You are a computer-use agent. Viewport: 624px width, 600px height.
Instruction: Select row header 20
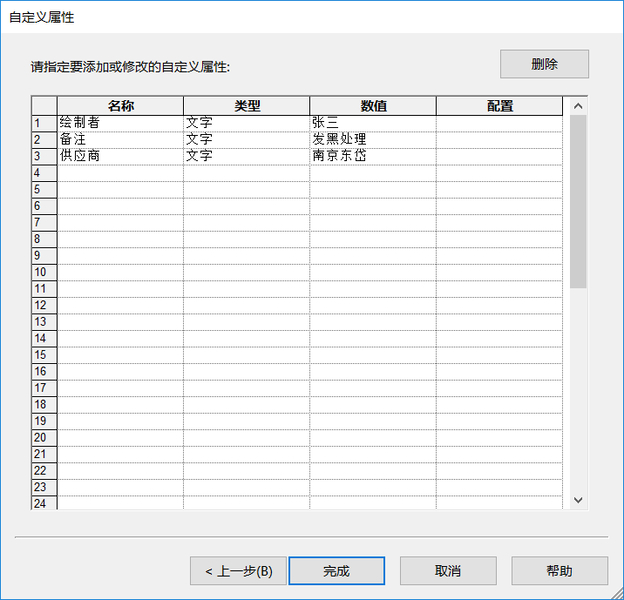[44, 438]
